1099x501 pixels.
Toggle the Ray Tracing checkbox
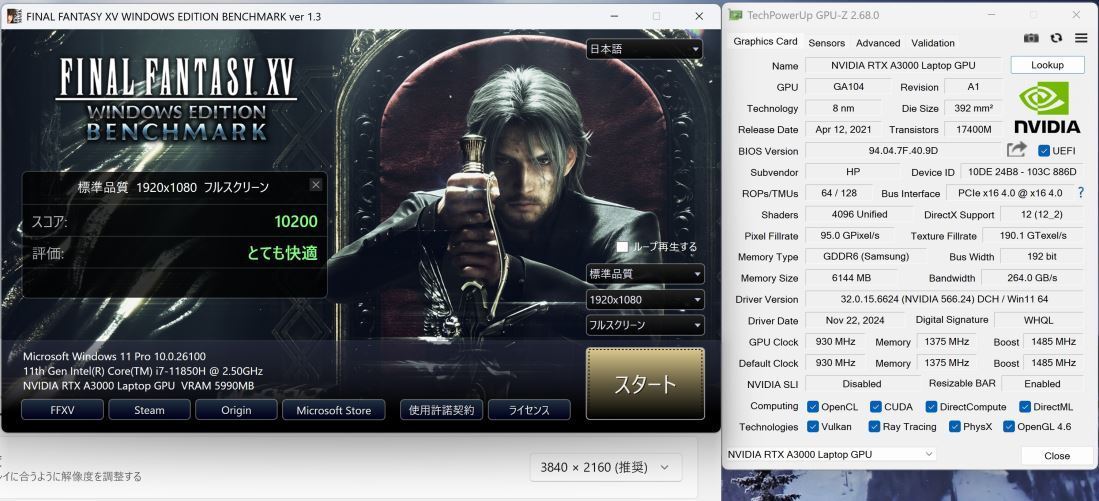874,426
